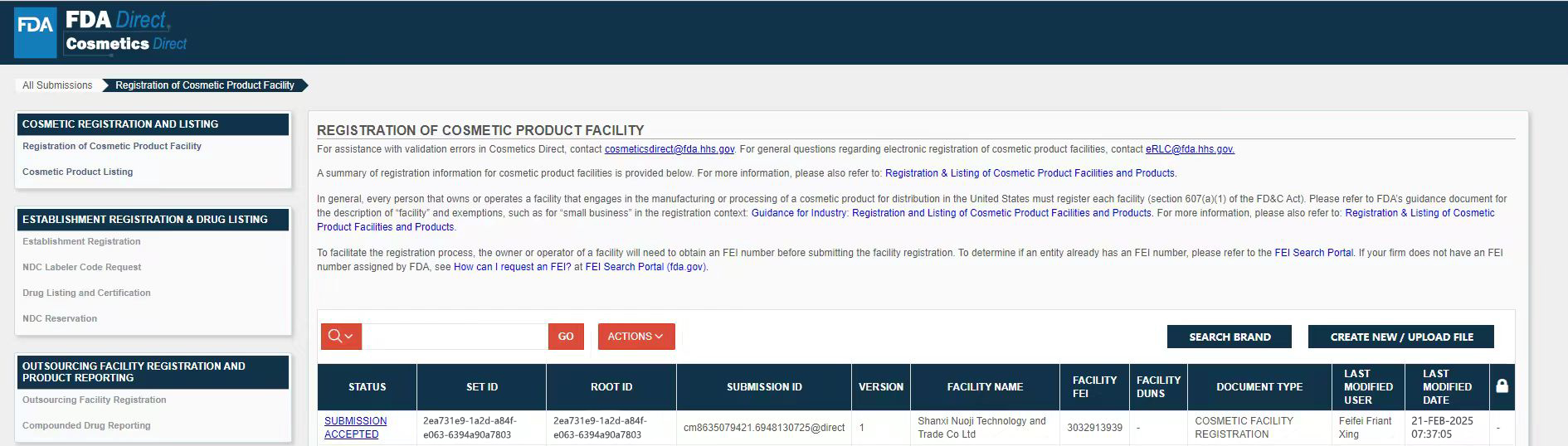Image resolution: width=1568 pixels, height=446 pixels.
Task: Open the Establishment Registration sidebar link
Action: pyautogui.click(x=81, y=241)
